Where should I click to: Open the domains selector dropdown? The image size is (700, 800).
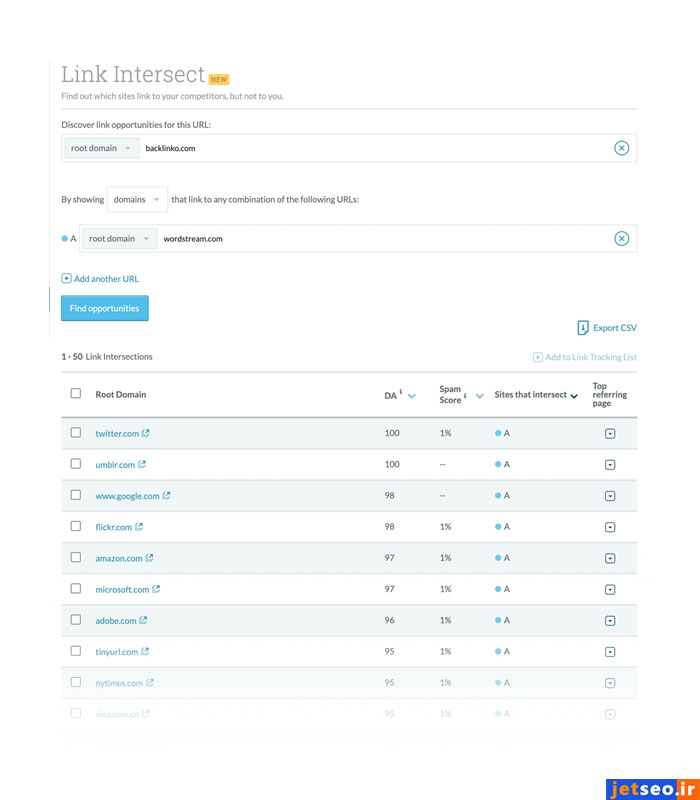(x=137, y=199)
